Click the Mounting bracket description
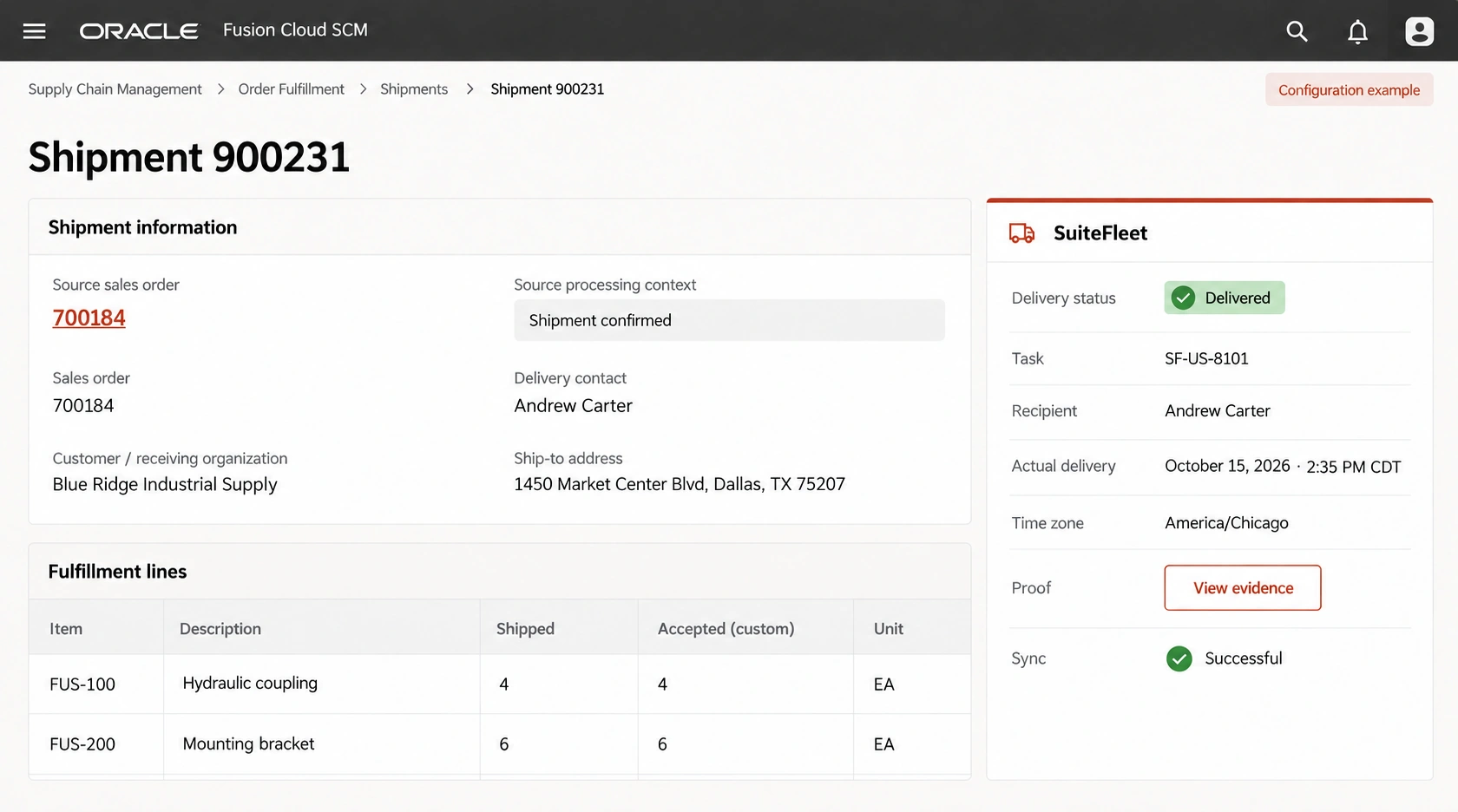This screenshot has width=1458, height=812. 248,744
